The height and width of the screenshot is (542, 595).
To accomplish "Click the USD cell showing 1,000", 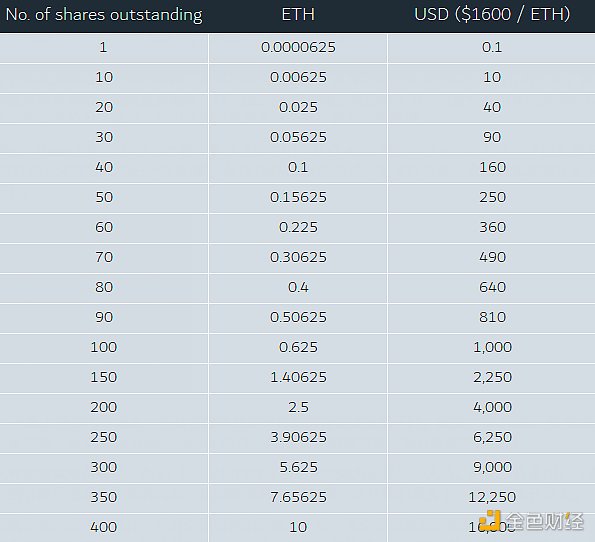I will click(492, 348).
